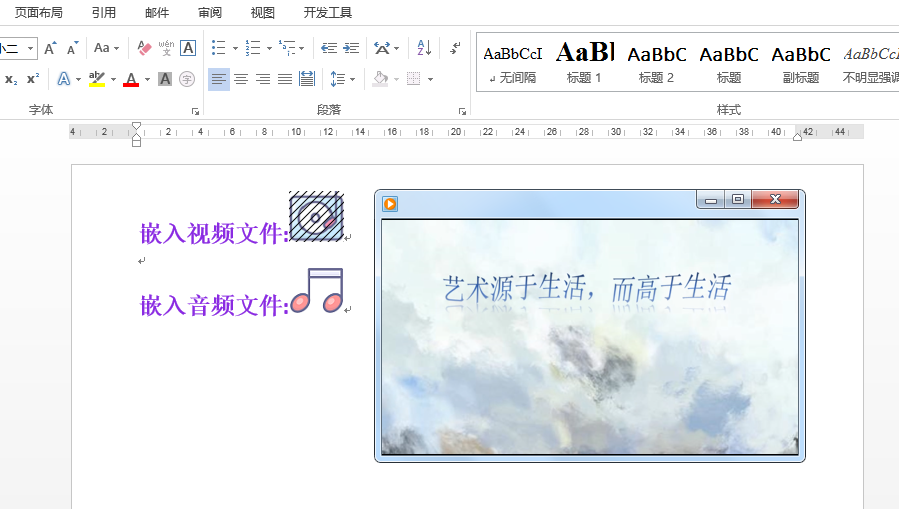The image size is (899, 509).
Task: Open the 邮件 ribbon tab
Action: click(x=157, y=13)
